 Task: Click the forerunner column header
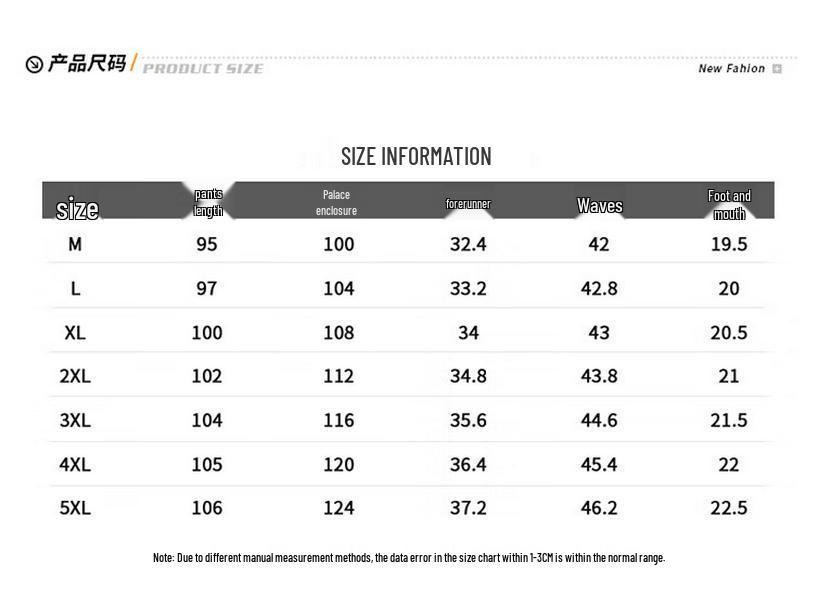coord(468,204)
